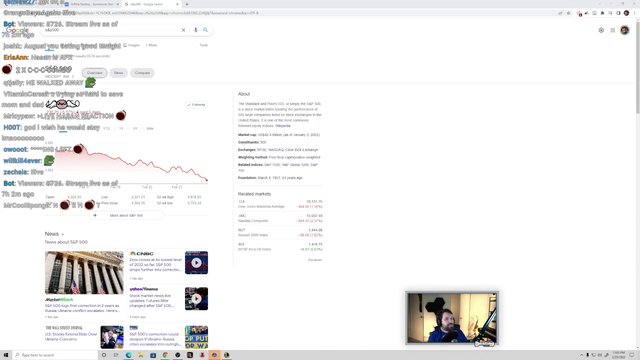Open the Wikipedia link in About panel
The height and width of the screenshot is (360, 640).
click(x=282, y=126)
